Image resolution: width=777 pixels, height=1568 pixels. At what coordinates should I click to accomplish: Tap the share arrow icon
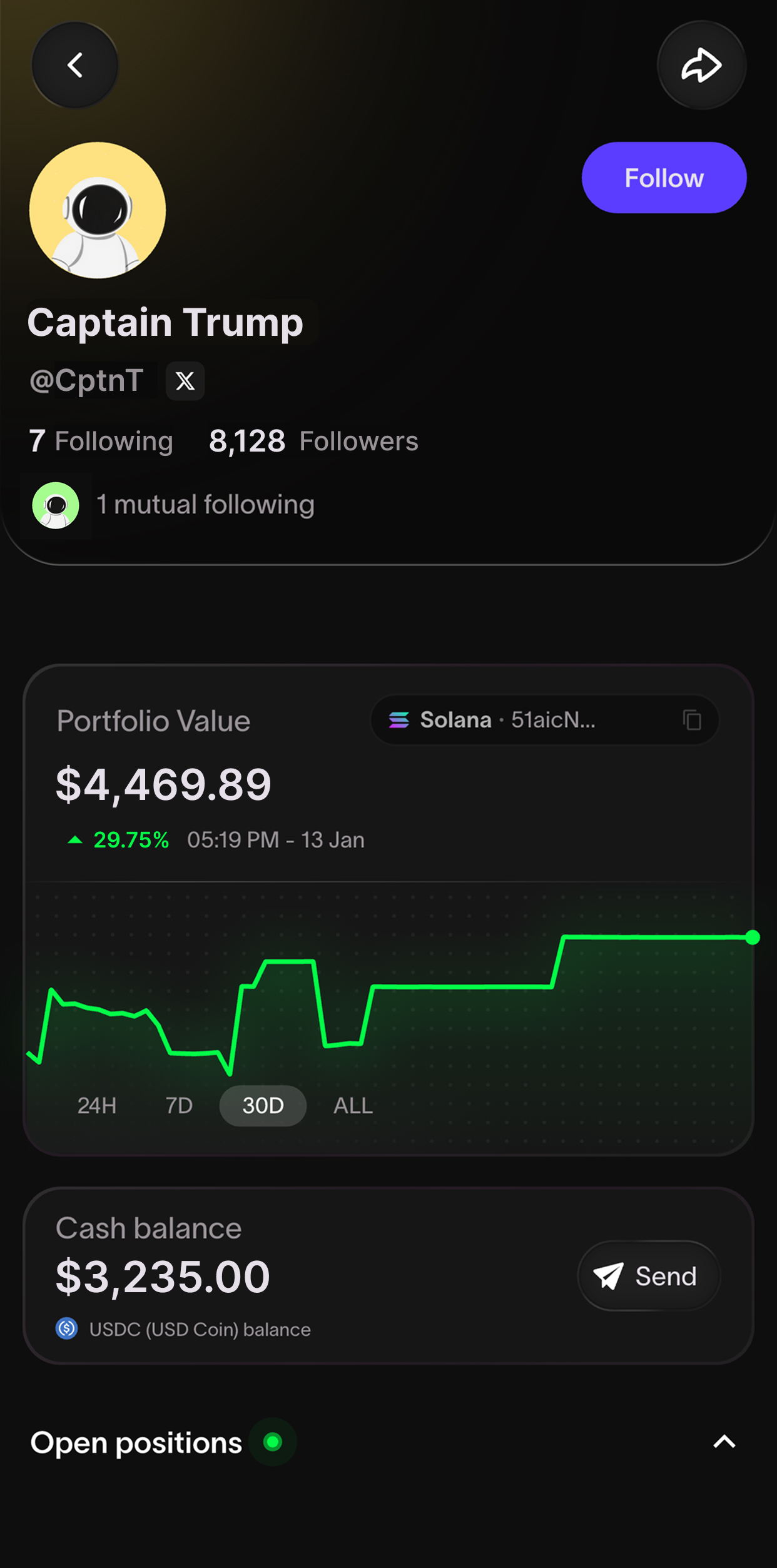[x=701, y=65]
